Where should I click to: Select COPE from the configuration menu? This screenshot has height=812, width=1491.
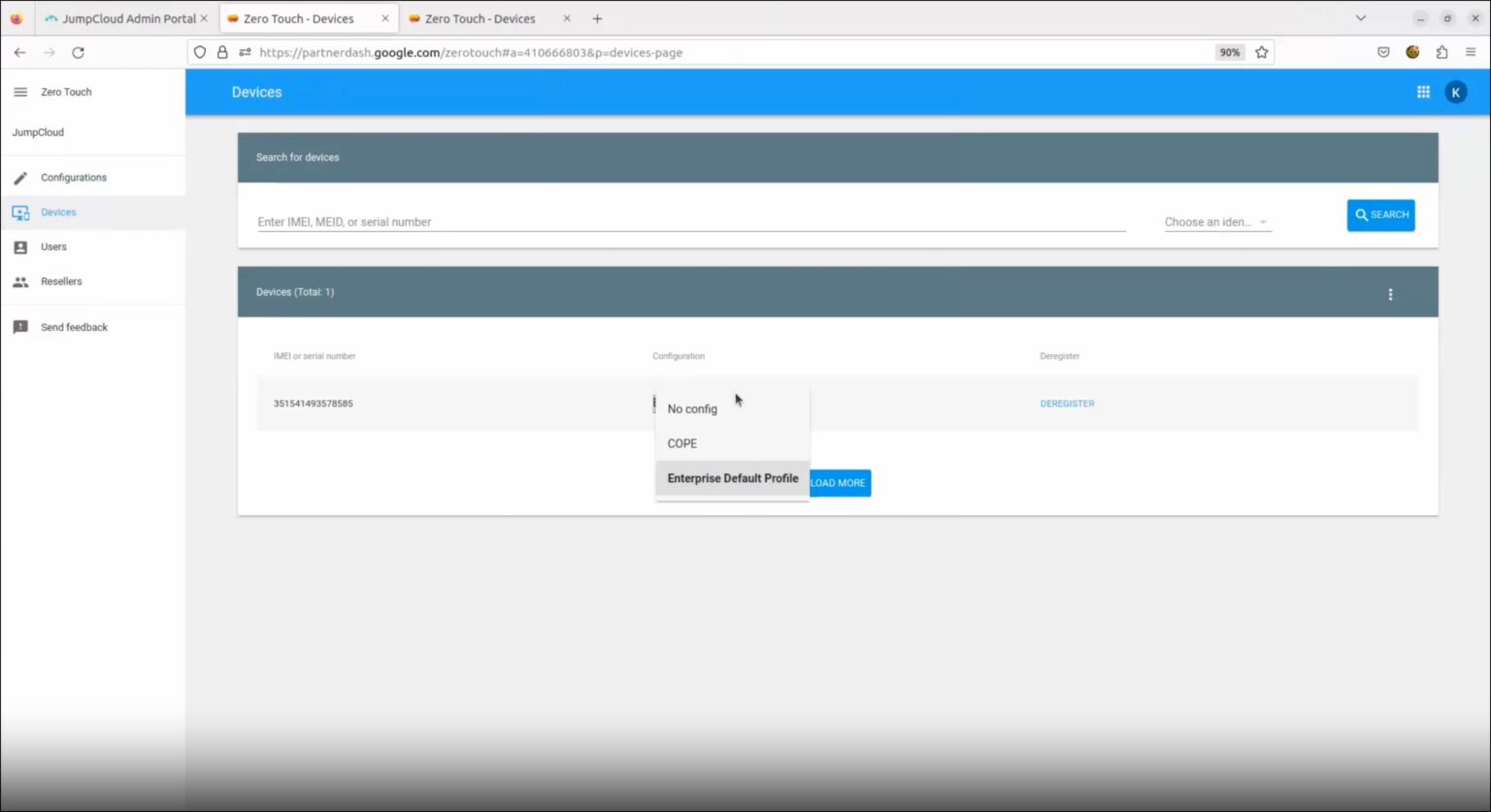pos(682,443)
